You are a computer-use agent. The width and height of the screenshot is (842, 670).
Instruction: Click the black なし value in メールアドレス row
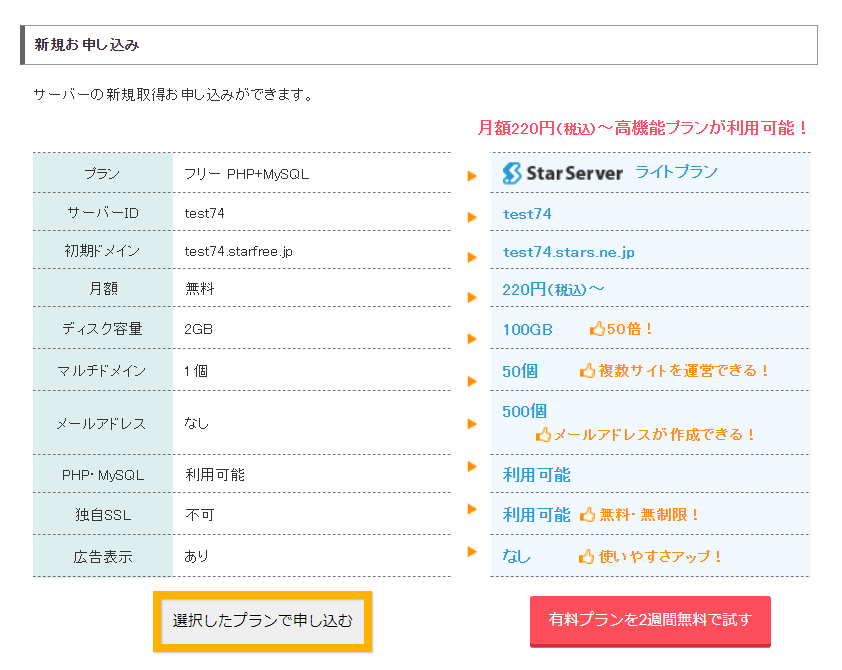[196, 423]
